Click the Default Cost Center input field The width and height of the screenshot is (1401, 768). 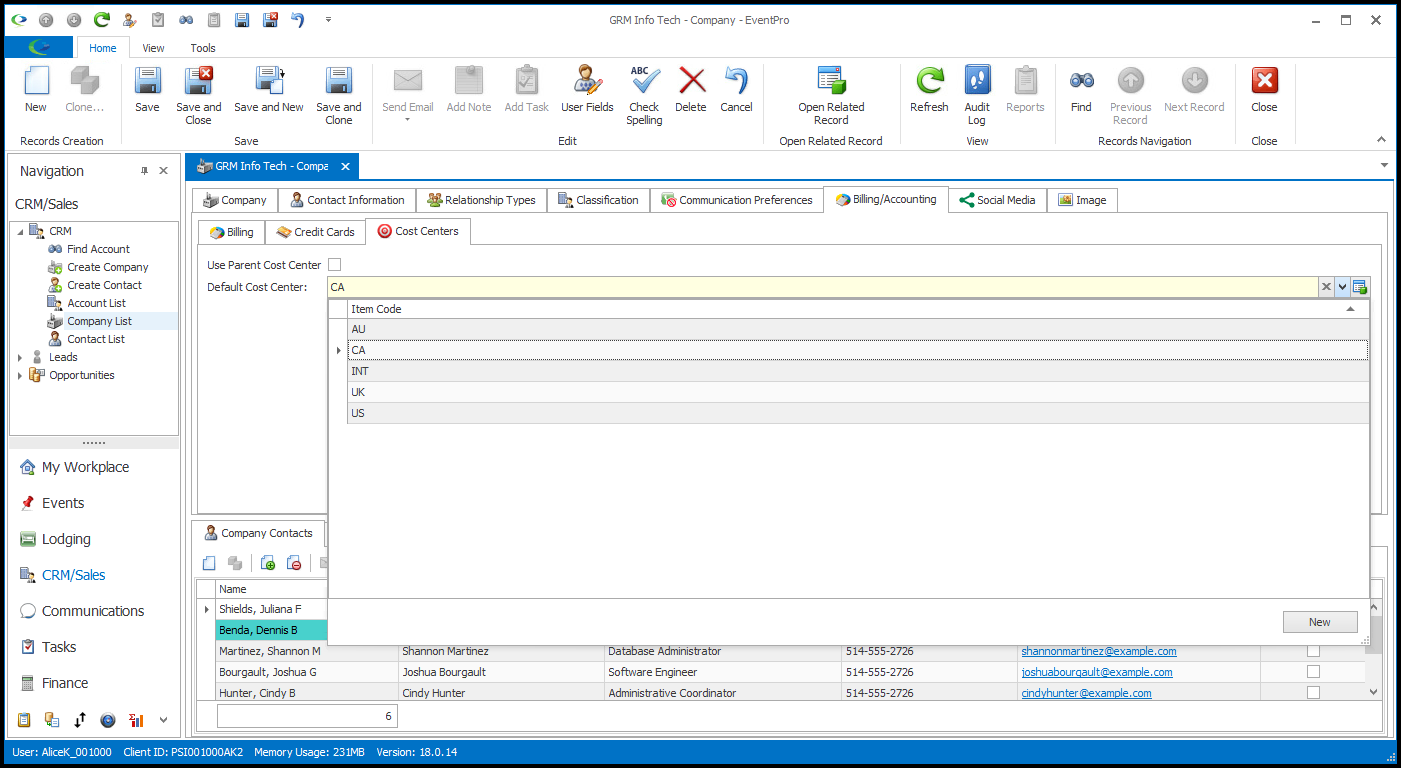click(x=822, y=287)
